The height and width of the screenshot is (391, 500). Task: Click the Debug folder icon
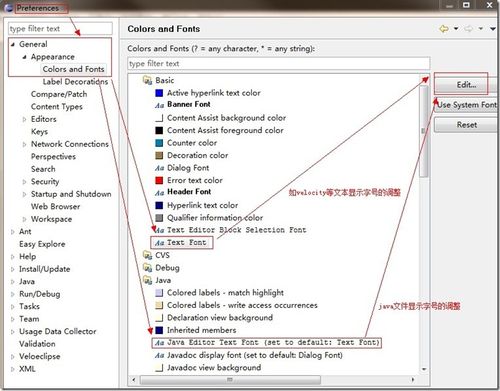pos(147,268)
